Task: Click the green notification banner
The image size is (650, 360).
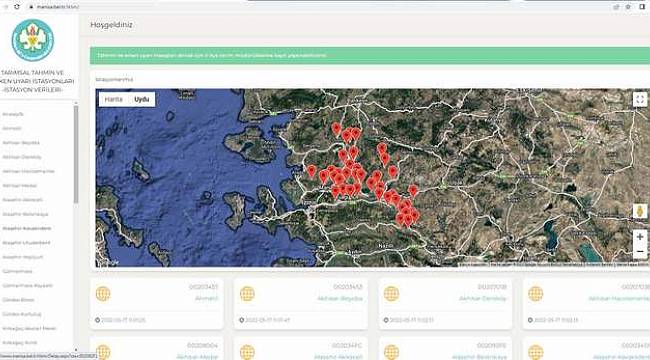Action: [370, 55]
